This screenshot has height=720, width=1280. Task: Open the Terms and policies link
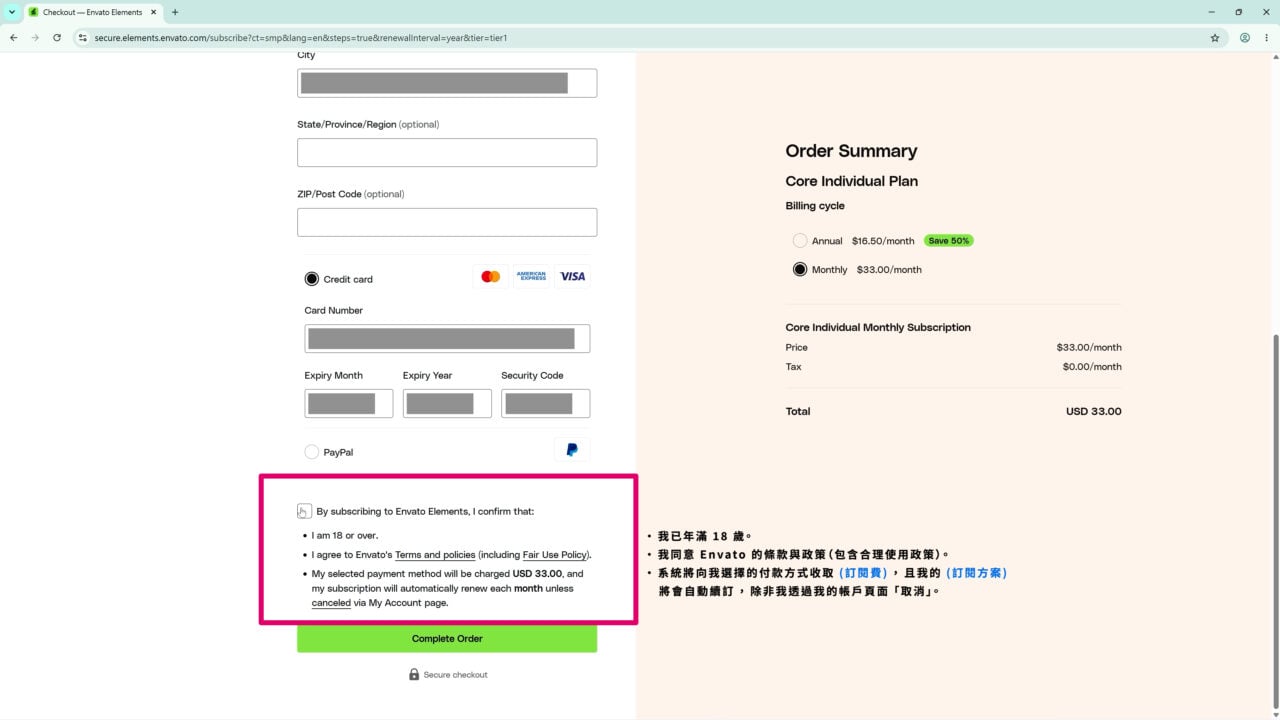coord(435,554)
